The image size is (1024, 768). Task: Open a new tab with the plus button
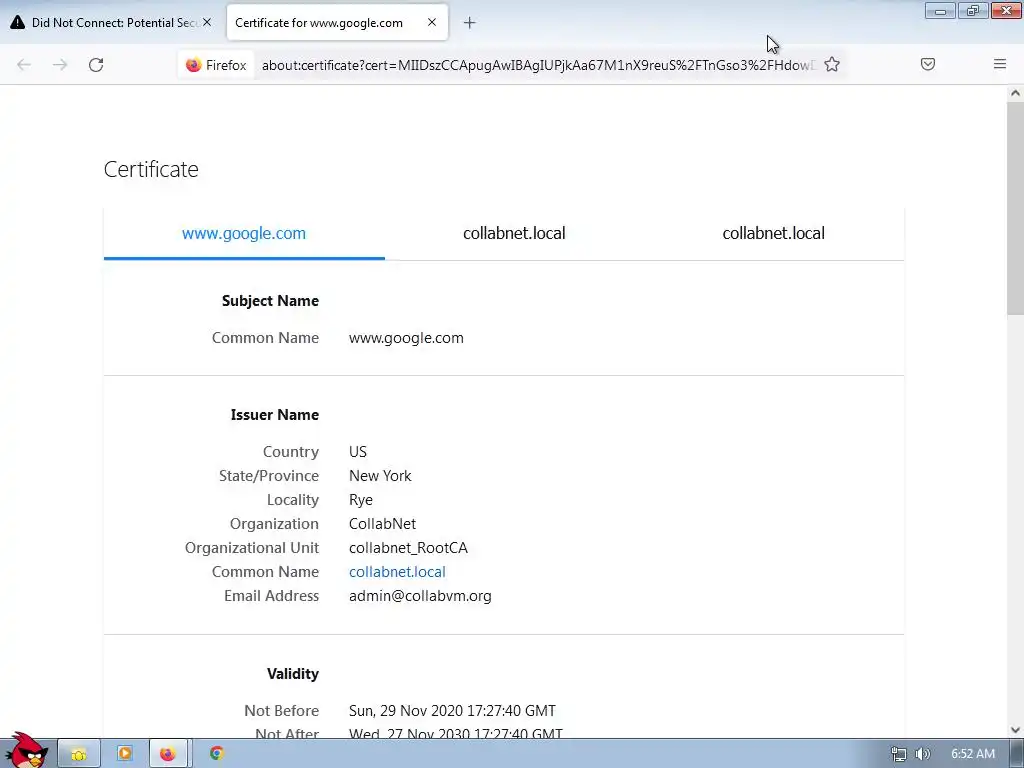pyautogui.click(x=469, y=23)
